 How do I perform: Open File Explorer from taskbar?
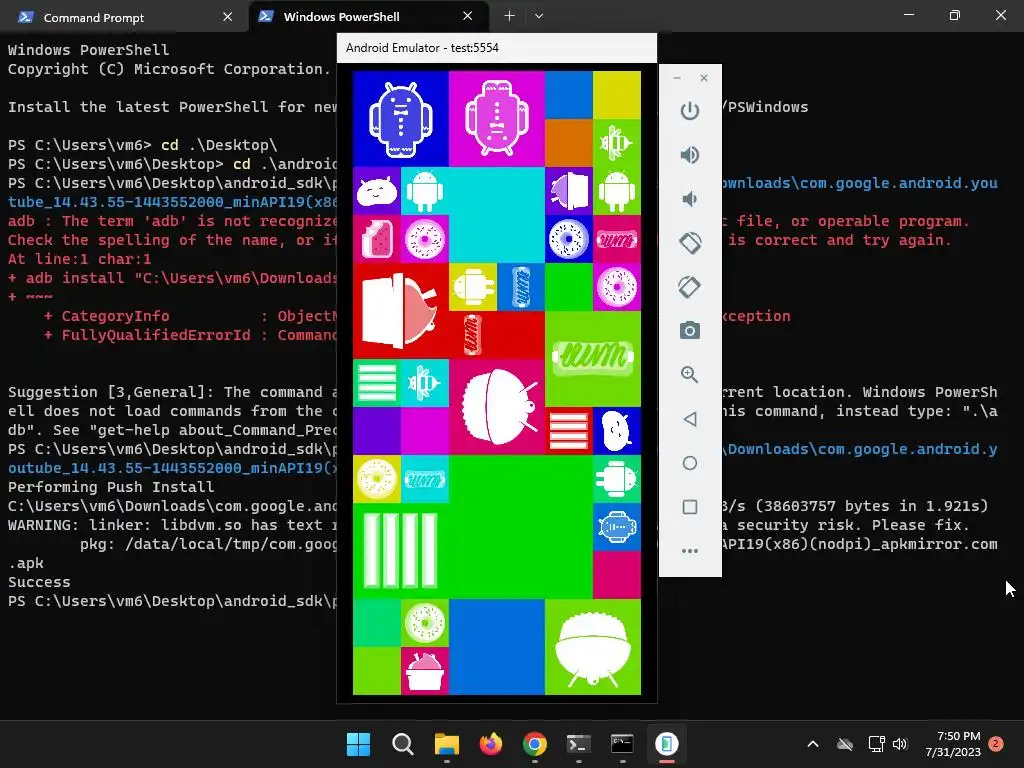coord(447,744)
